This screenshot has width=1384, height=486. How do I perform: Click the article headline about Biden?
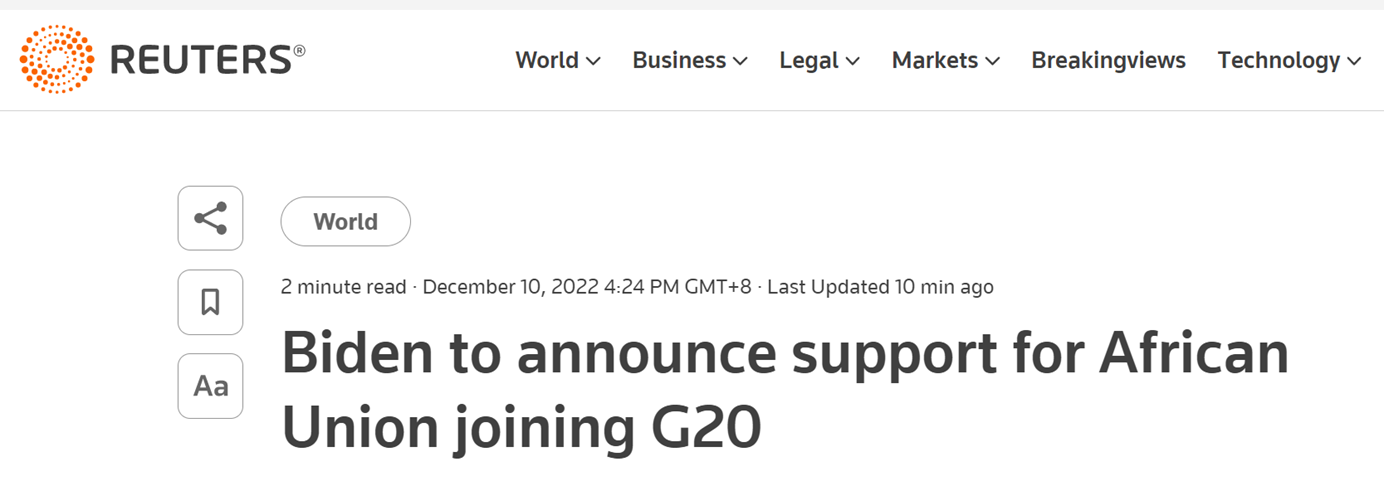pos(784,390)
